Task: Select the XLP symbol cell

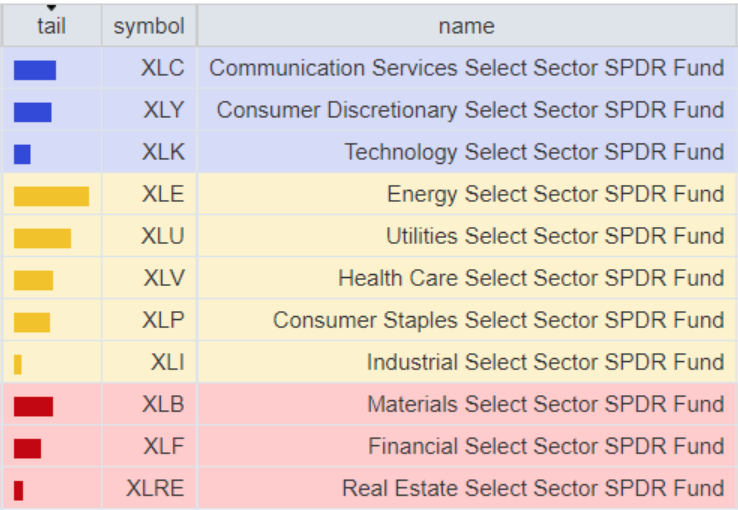Action: [x=163, y=321]
